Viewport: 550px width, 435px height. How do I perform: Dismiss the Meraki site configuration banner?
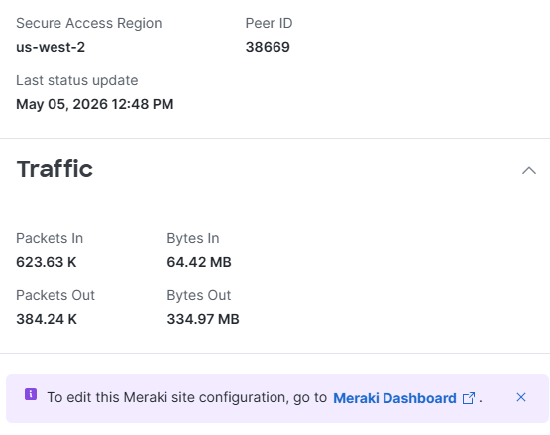pyautogui.click(x=521, y=397)
